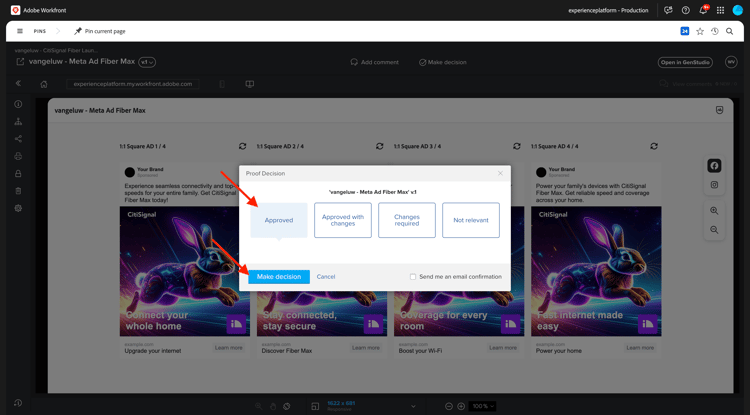
Task: Select Facebook preview icon
Action: click(714, 166)
